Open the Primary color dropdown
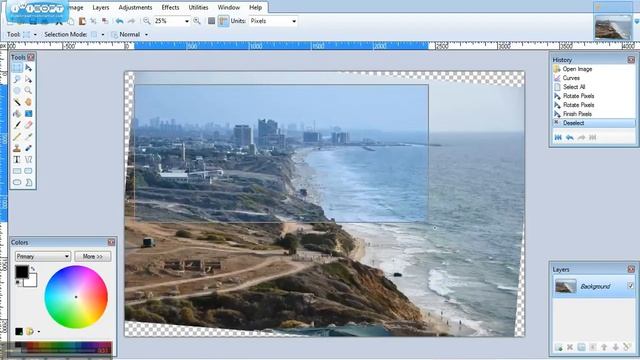 click(x=43, y=256)
